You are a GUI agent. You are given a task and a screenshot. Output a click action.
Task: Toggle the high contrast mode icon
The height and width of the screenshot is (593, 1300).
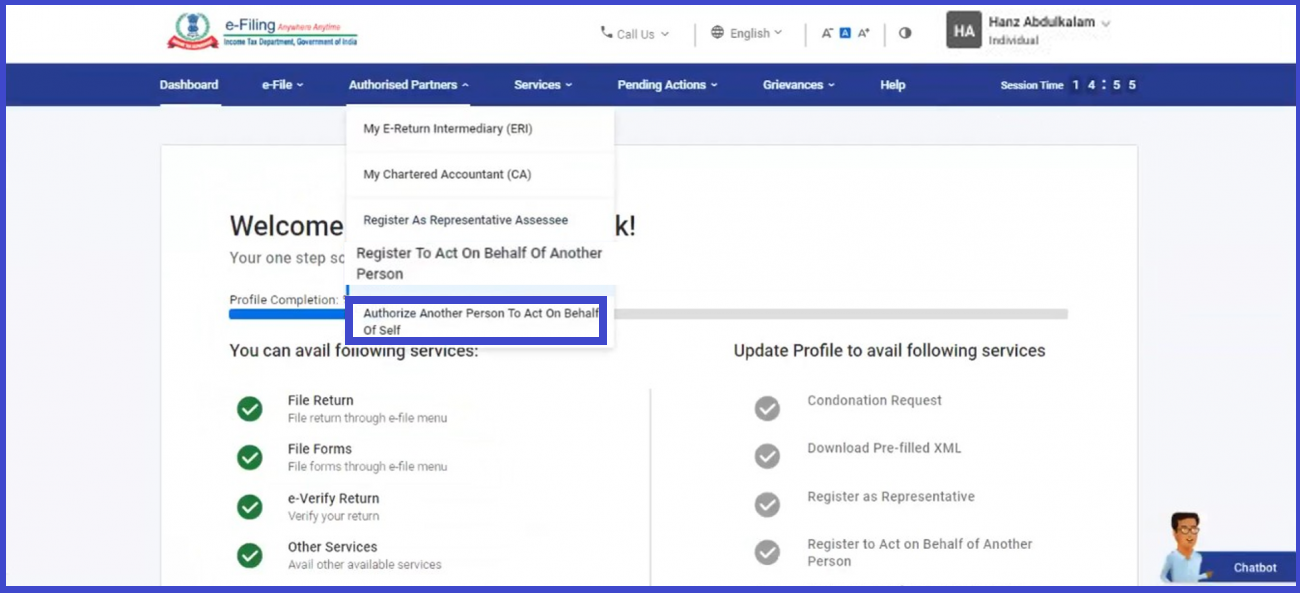(905, 33)
